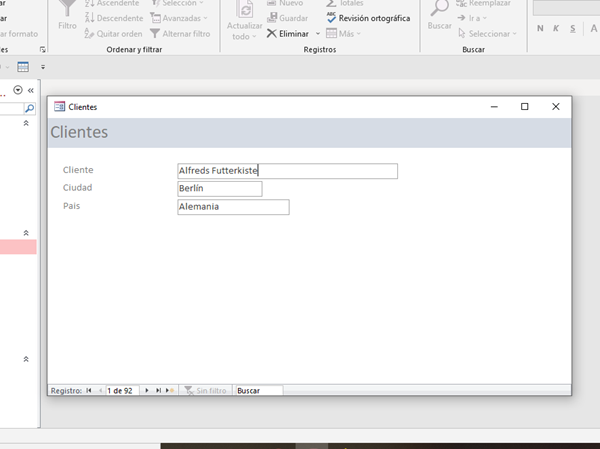Minimize the Clientes form window
The image size is (600, 449).
(x=494, y=107)
